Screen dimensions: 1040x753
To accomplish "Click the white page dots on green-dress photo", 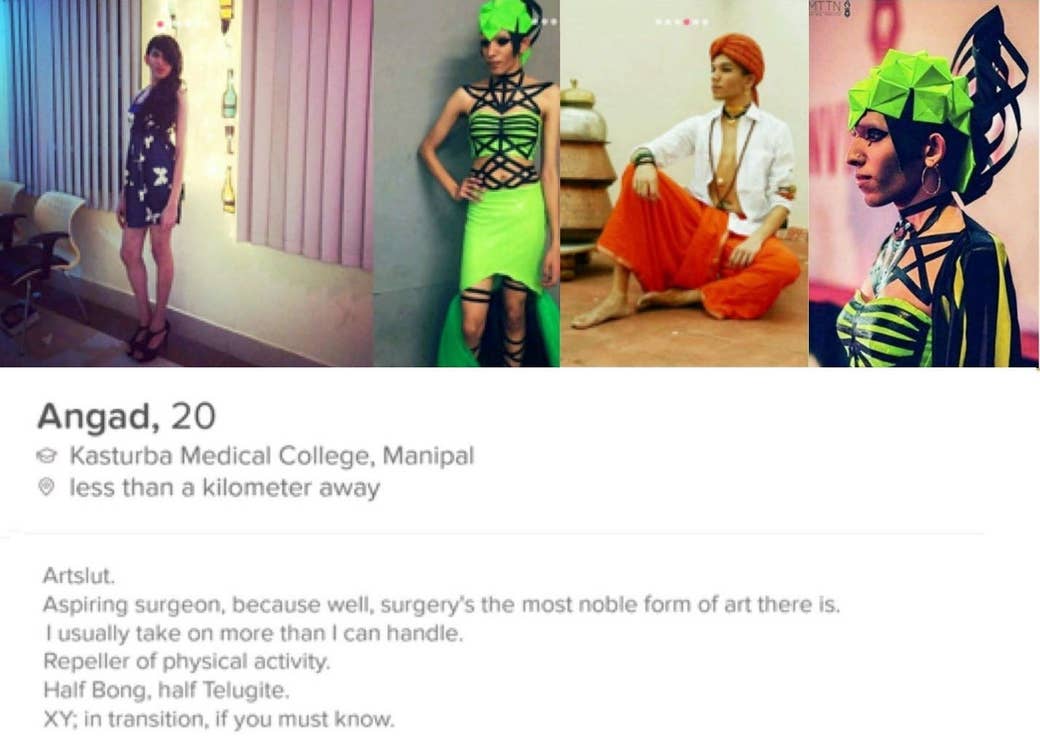I will 549,22.
